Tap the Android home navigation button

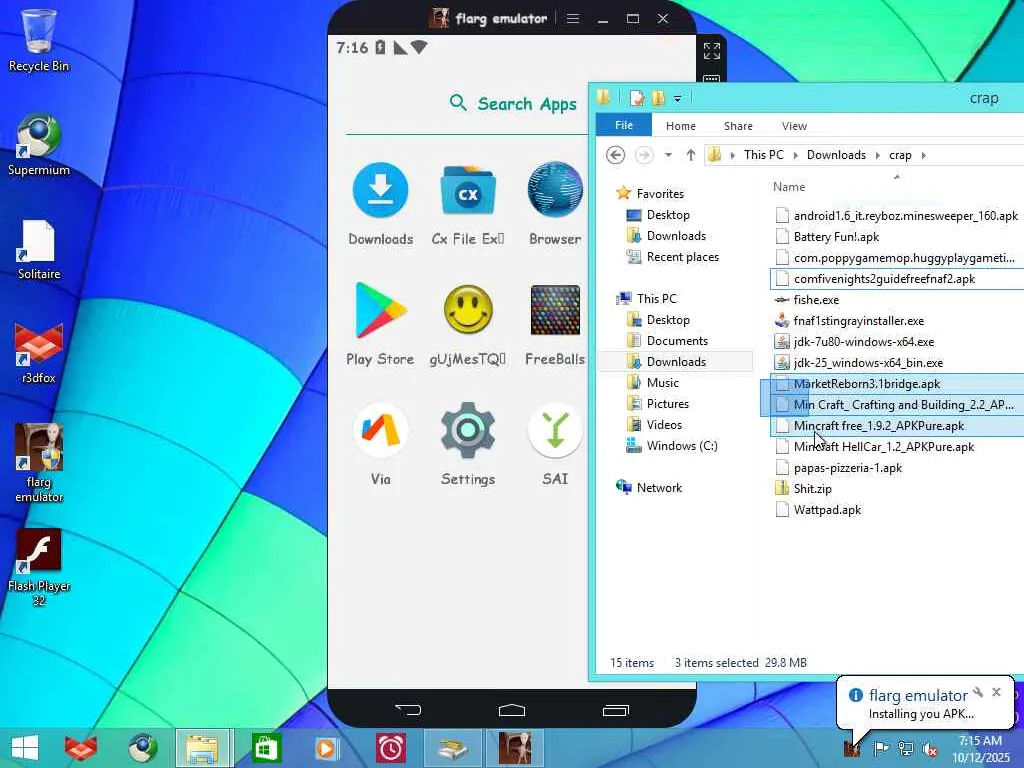click(511, 710)
